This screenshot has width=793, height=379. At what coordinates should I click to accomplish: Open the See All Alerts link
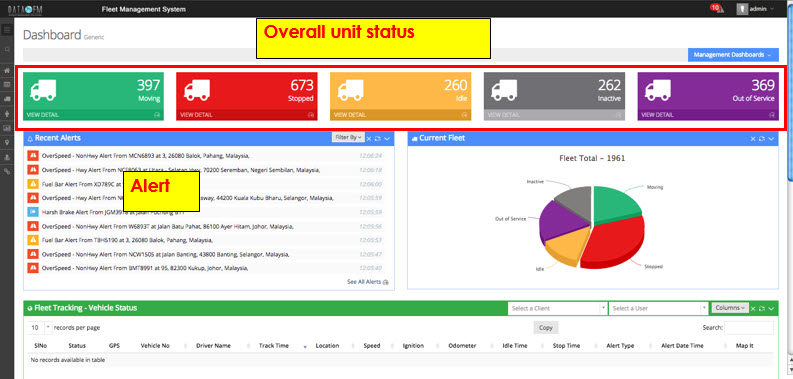click(x=364, y=282)
